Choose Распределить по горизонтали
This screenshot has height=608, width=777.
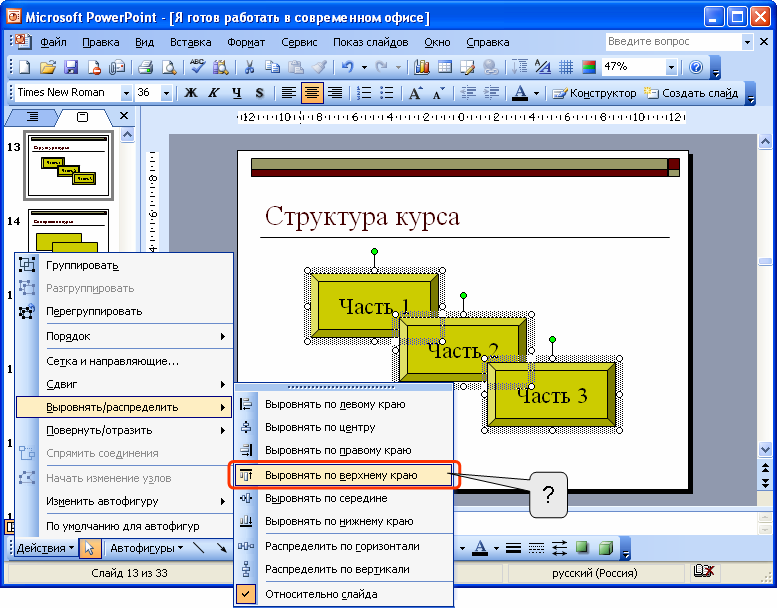pos(344,546)
